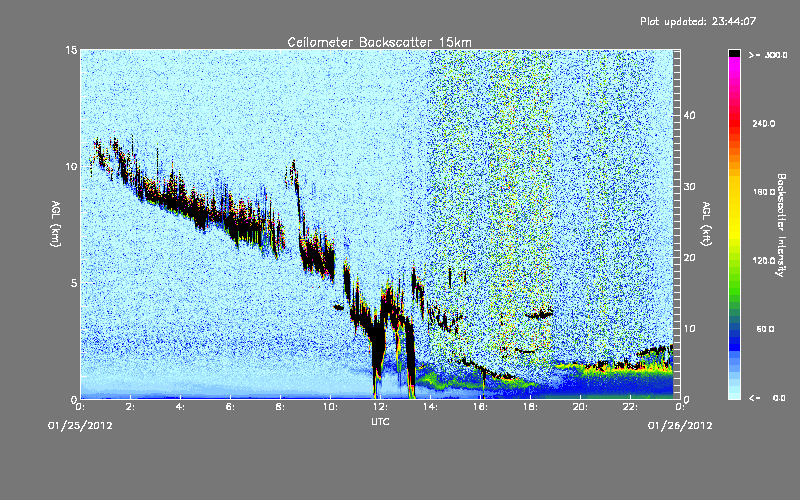Screen dimensions: 800x500
Task: Click the '<= 0.0' colorbar minimum label
Action: tap(768, 397)
